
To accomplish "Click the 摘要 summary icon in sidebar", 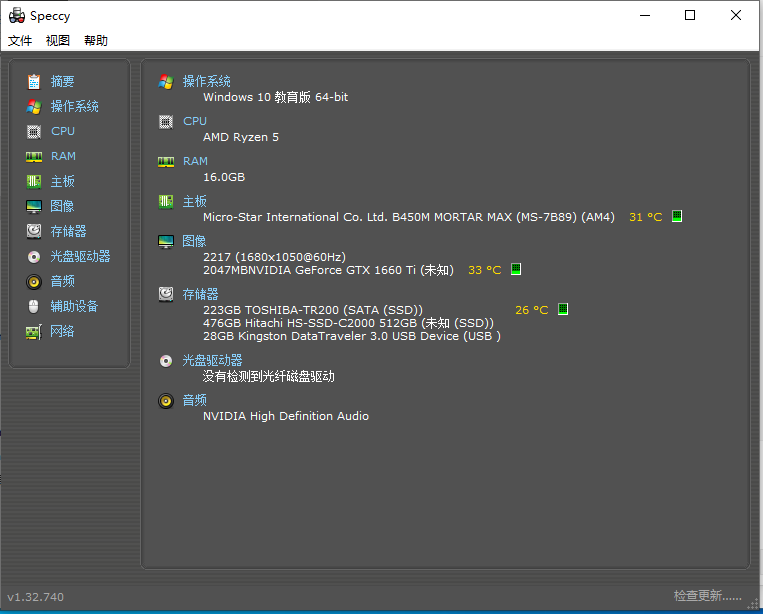I will (x=34, y=81).
